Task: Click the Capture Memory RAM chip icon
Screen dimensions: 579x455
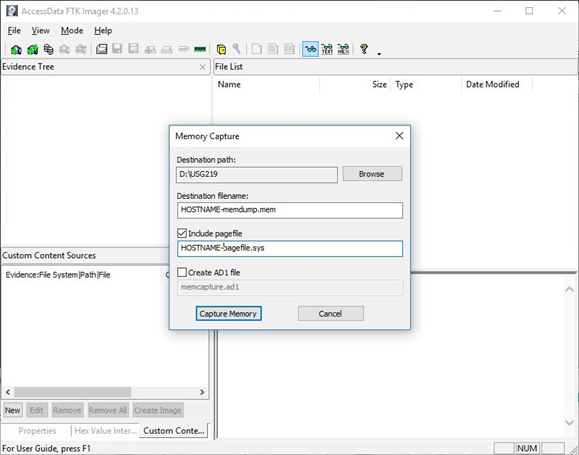Action: [x=200, y=49]
